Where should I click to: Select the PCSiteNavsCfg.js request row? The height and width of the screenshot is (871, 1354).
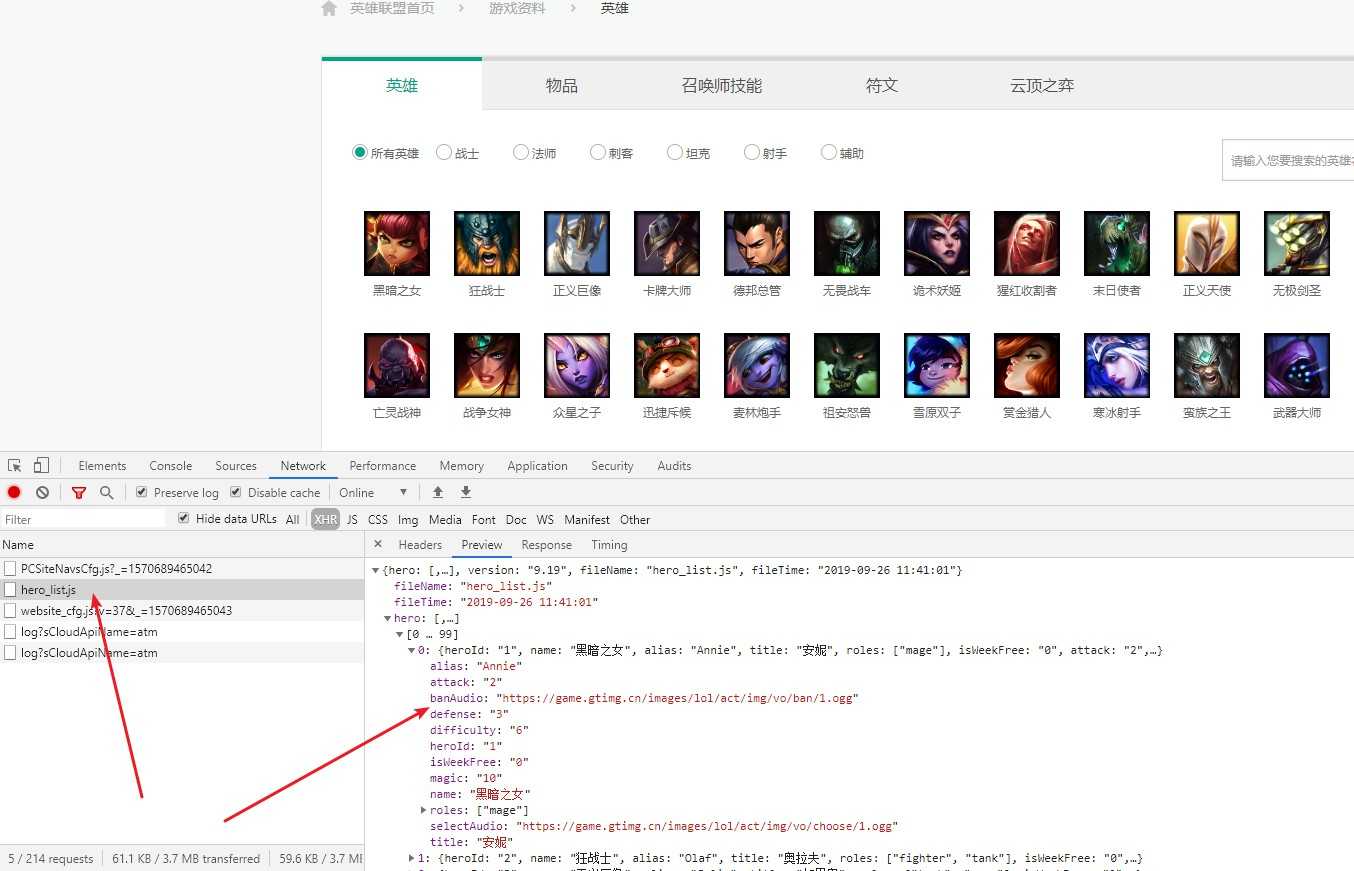(x=182, y=569)
